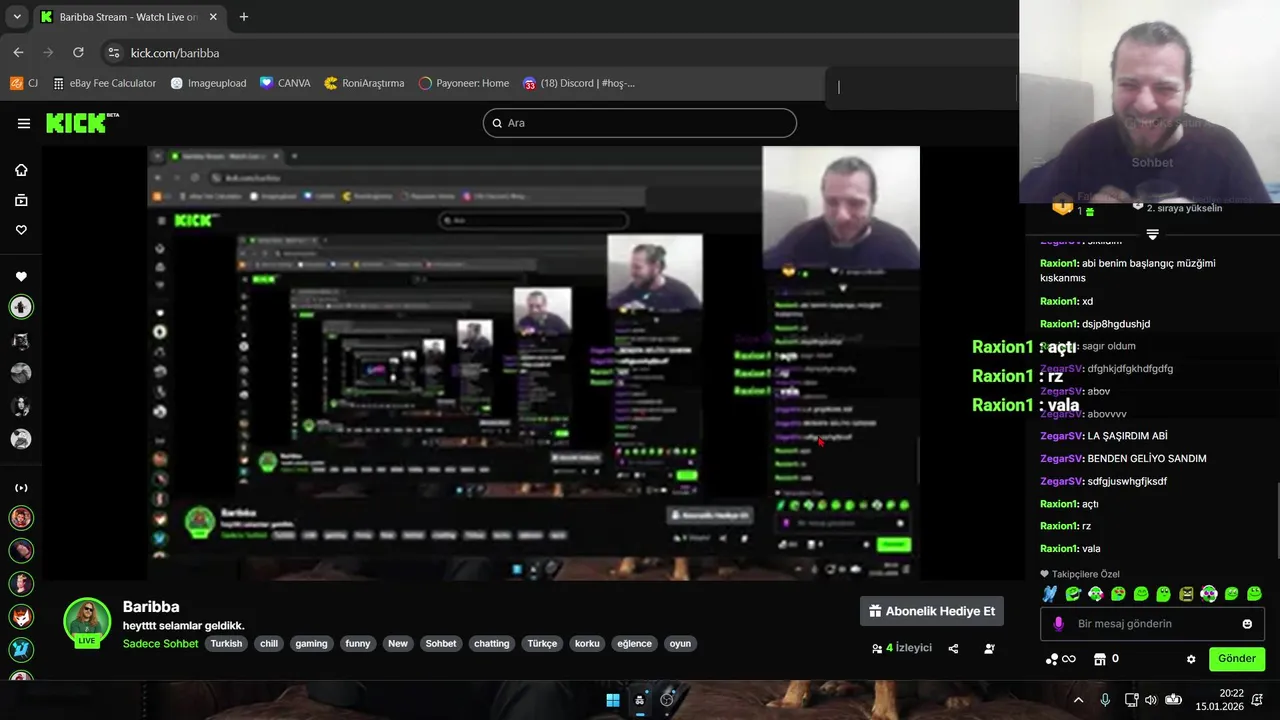Click the share icon below the stream
1280x720 pixels.
click(x=953, y=648)
